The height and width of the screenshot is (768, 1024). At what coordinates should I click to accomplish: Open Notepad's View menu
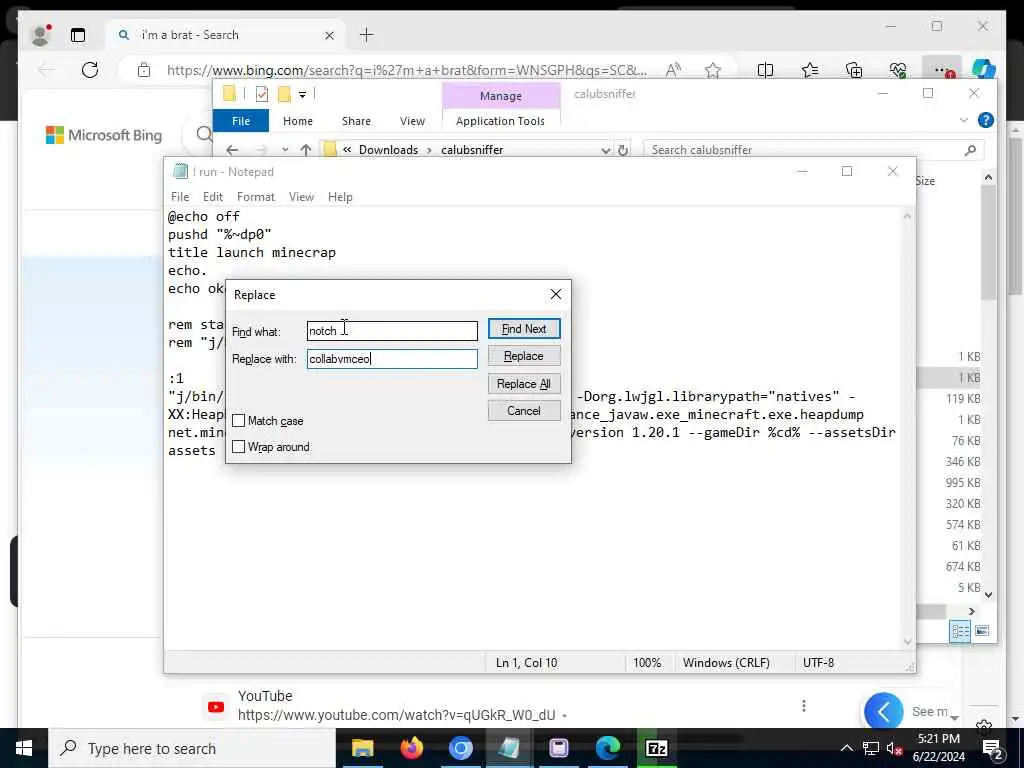[x=301, y=197]
